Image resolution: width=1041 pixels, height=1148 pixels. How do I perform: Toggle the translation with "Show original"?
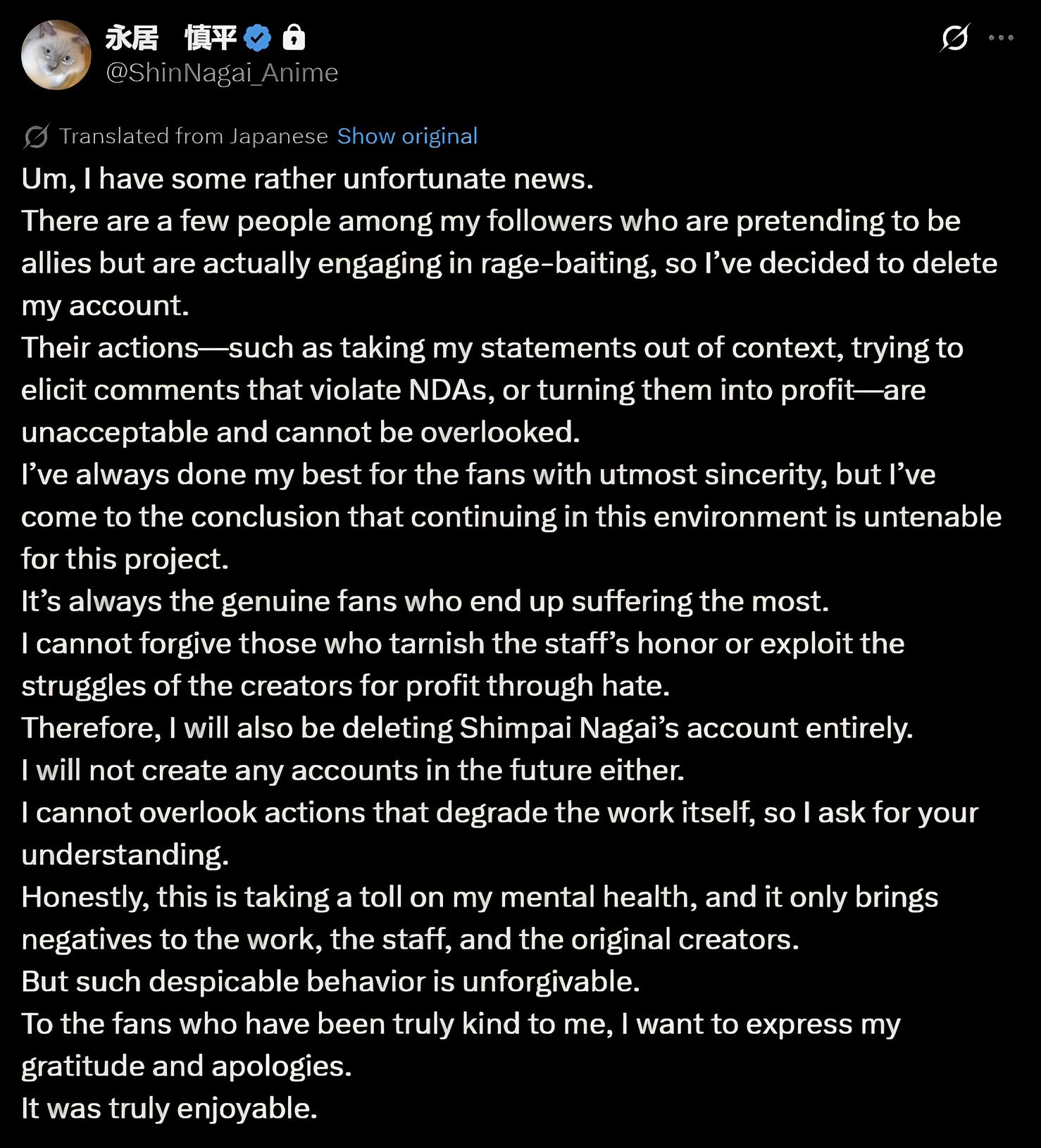coord(407,136)
